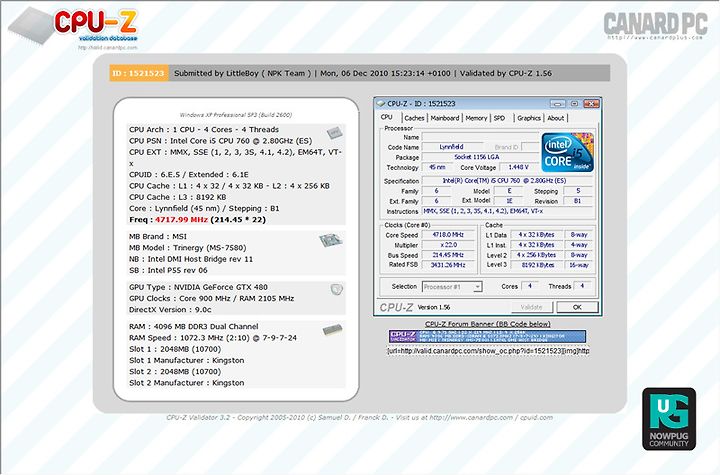This screenshot has width=720, height=475.
Task: Close the CPU-Z window
Action: [x=591, y=104]
